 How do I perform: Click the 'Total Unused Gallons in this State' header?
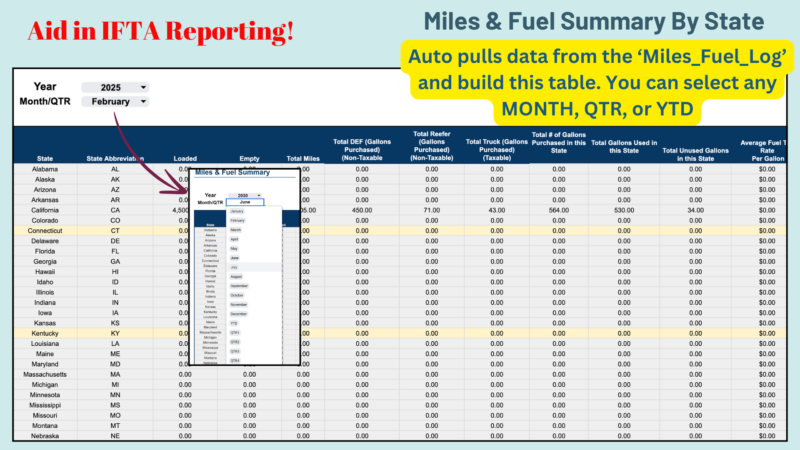pyautogui.click(x=695, y=155)
